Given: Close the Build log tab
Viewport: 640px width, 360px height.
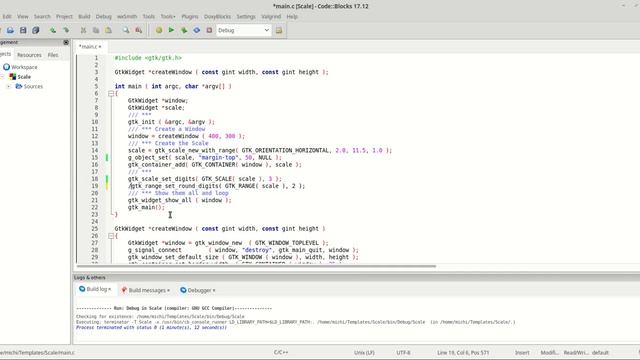Looking at the screenshot, I should (x=109, y=289).
